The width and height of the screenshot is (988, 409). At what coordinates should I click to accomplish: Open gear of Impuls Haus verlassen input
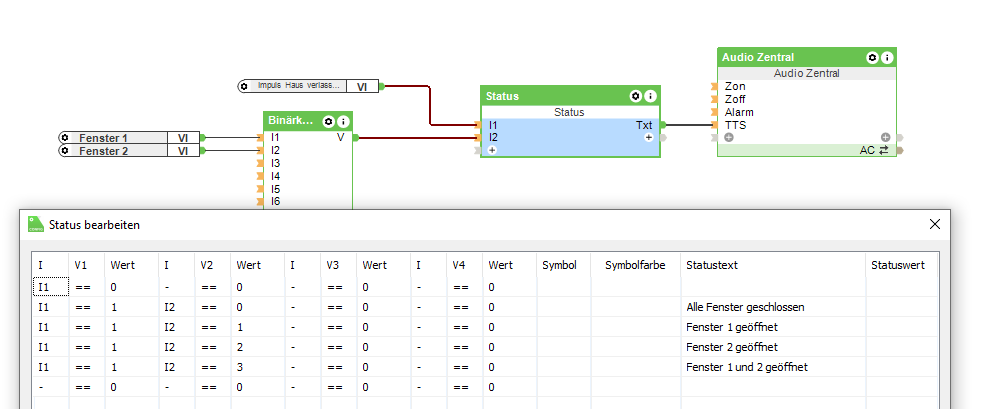click(244, 86)
